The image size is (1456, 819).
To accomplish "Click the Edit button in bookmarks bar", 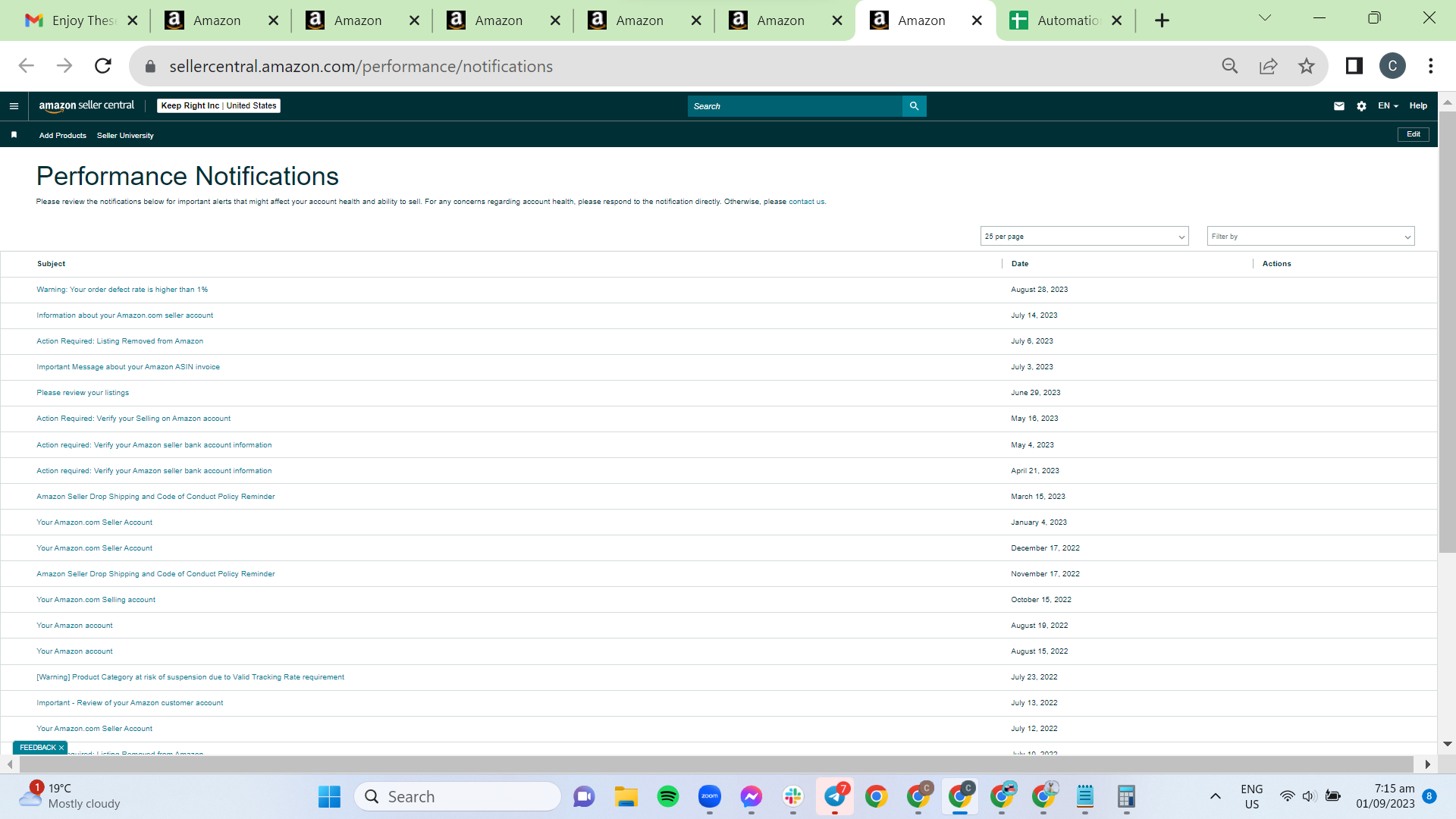I will coord(1414,134).
